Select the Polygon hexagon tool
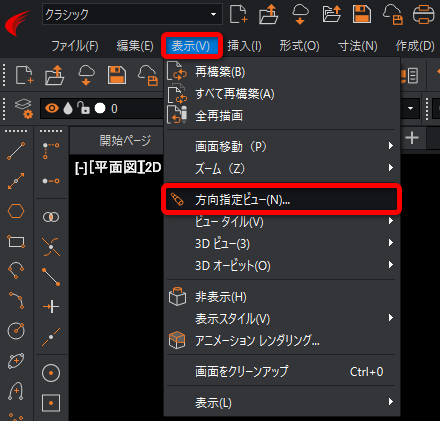The height and width of the screenshot is (421, 440). [x=16, y=211]
